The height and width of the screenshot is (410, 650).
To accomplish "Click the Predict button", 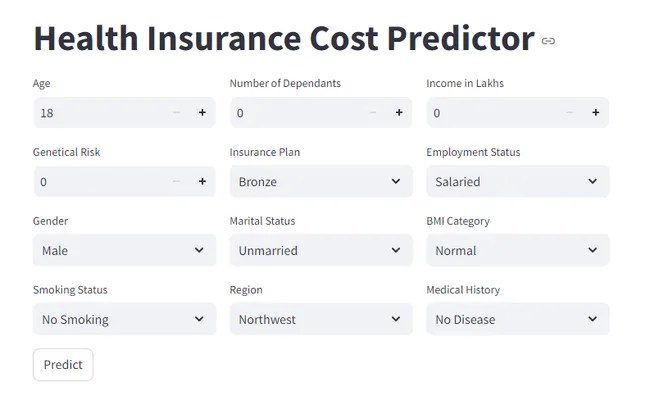I will click(x=63, y=364).
